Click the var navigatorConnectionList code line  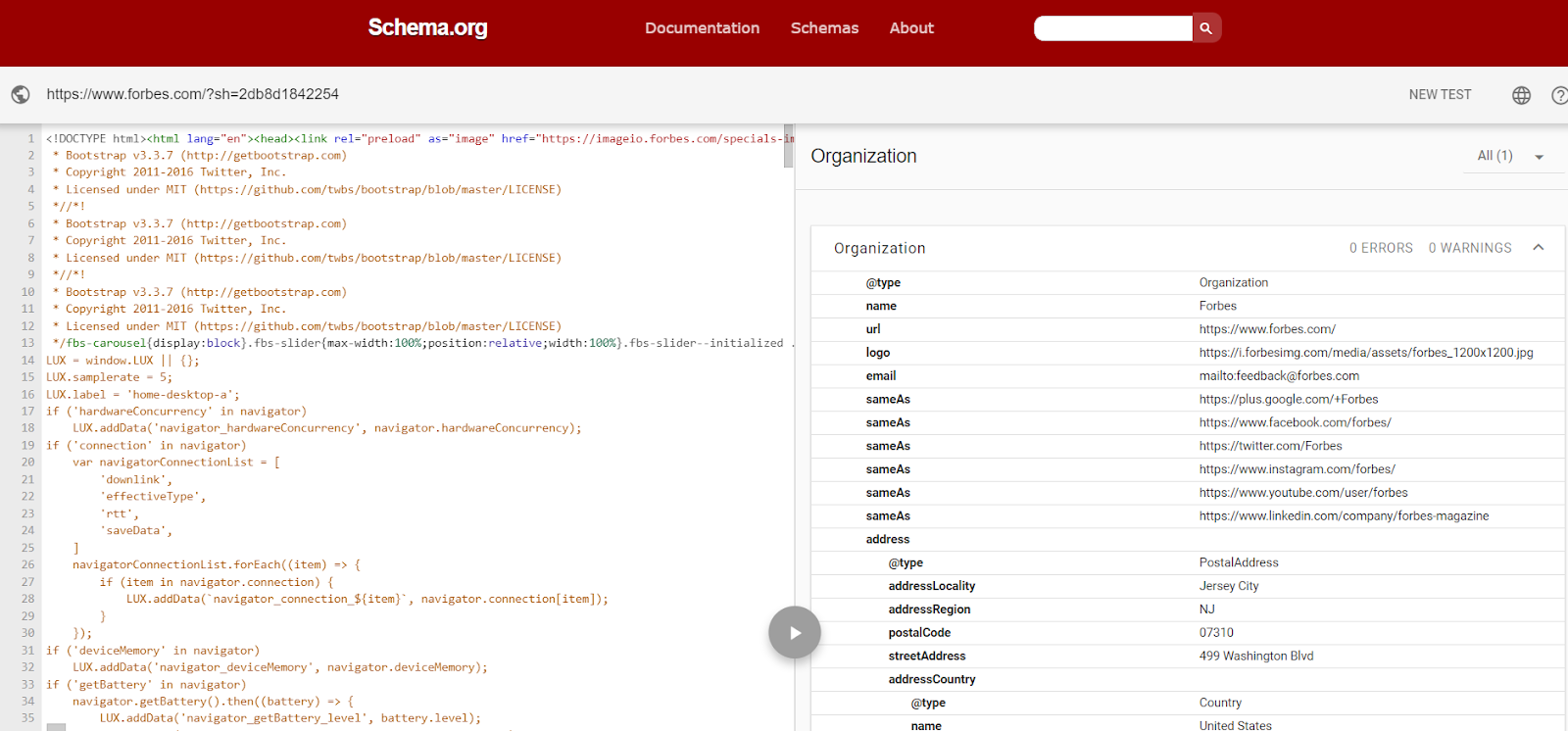[176, 463]
